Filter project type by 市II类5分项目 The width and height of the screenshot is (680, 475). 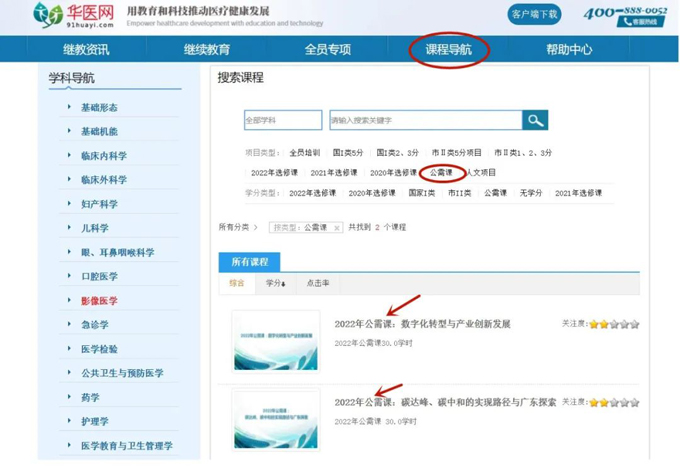[x=457, y=153]
